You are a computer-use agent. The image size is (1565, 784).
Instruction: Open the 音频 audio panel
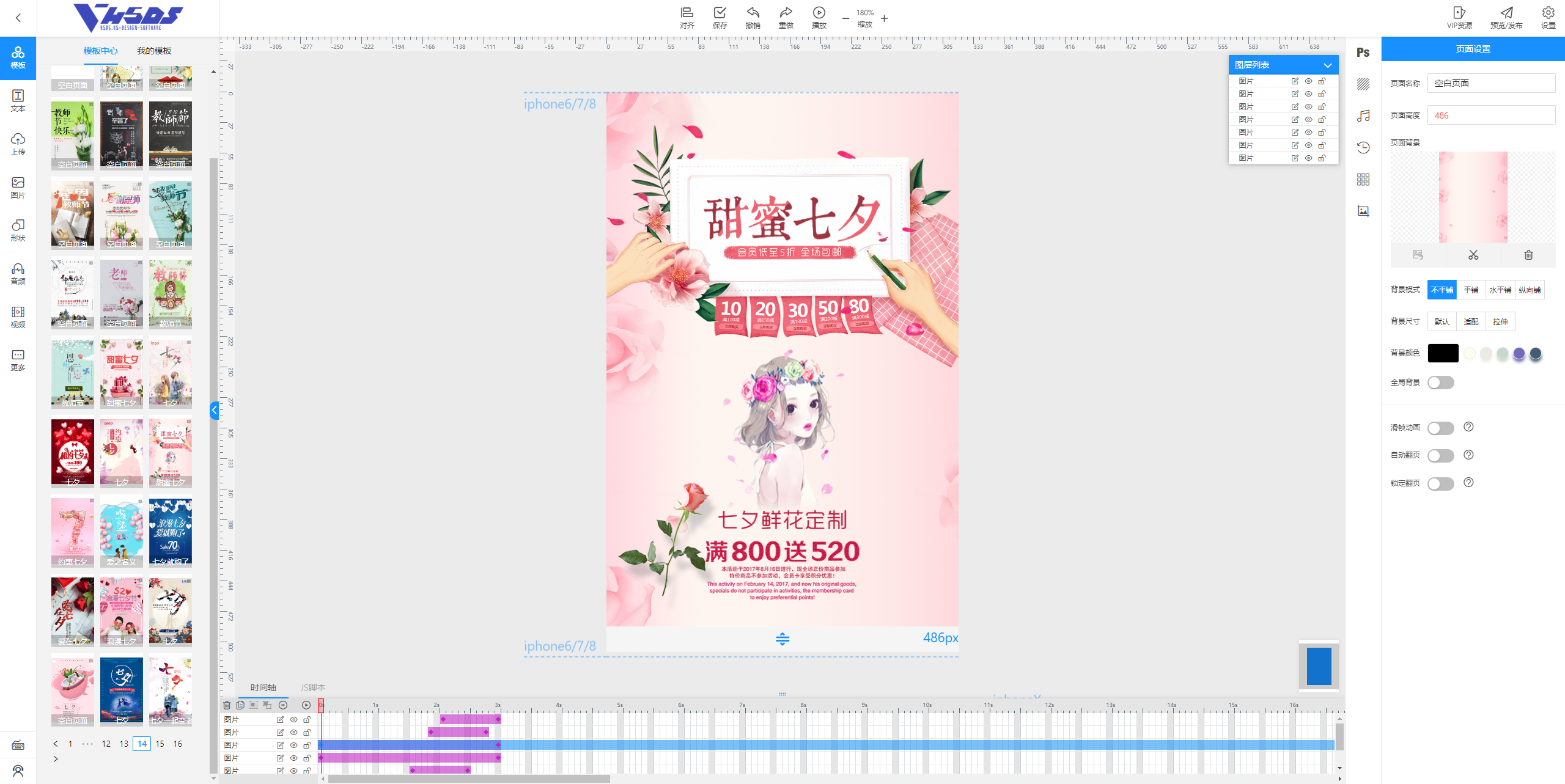[18, 274]
